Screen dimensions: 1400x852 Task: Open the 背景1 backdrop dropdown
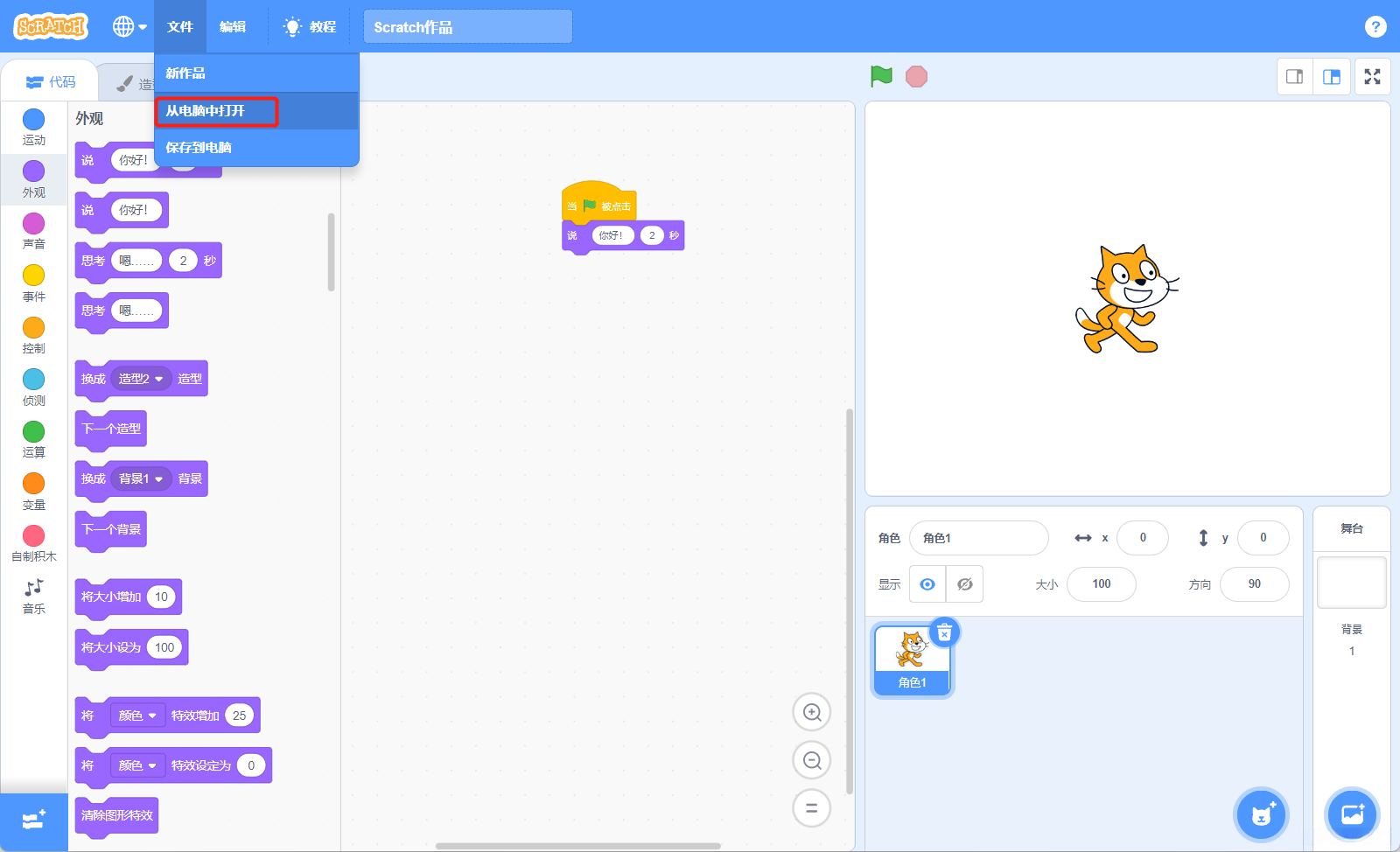pyautogui.click(x=141, y=479)
